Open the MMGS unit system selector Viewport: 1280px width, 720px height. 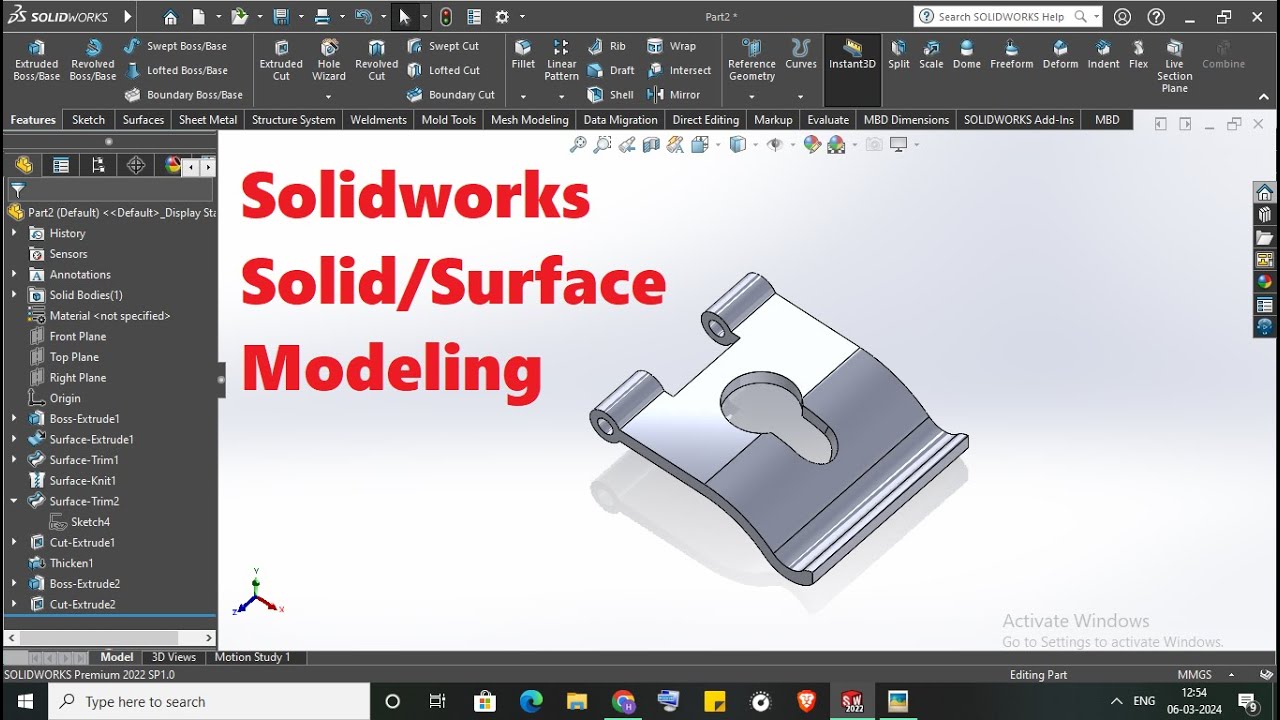pos(1194,675)
